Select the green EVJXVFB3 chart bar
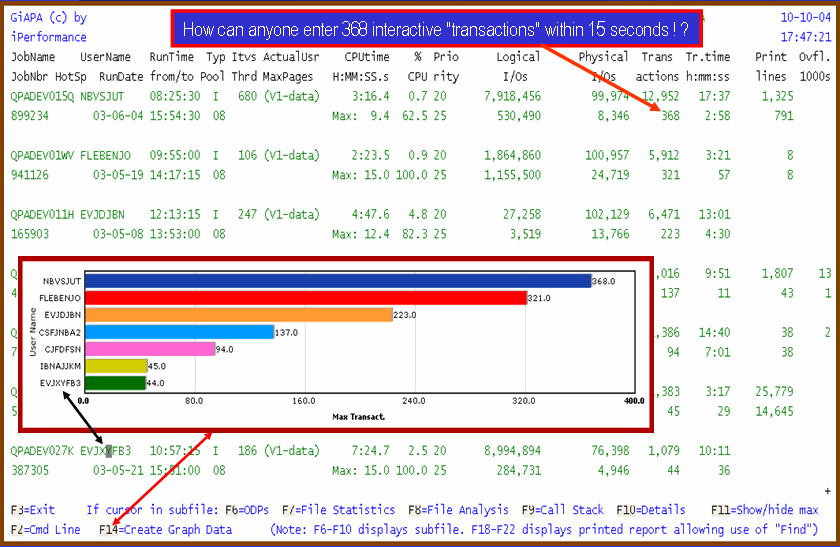 pyautogui.click(x=114, y=383)
